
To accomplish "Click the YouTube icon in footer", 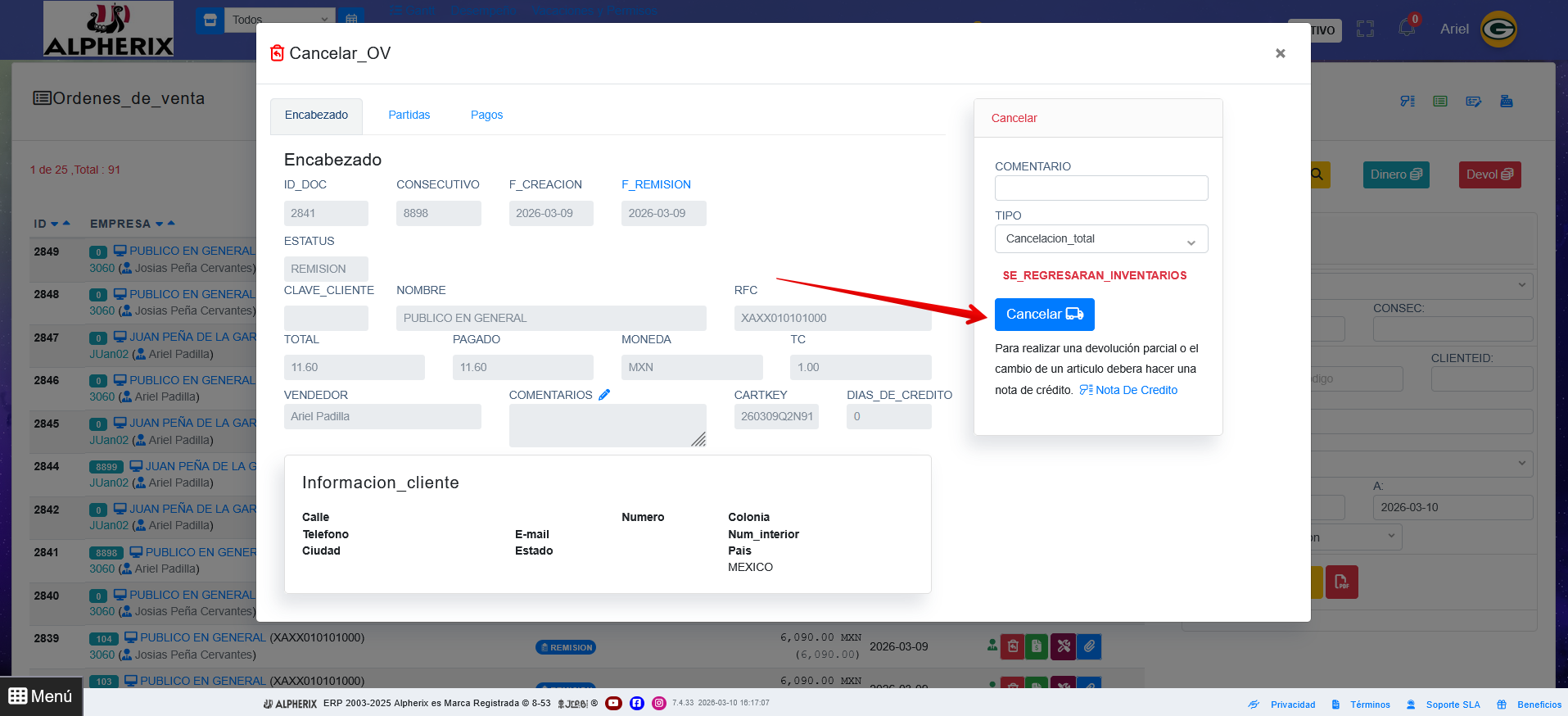I will pyautogui.click(x=613, y=703).
